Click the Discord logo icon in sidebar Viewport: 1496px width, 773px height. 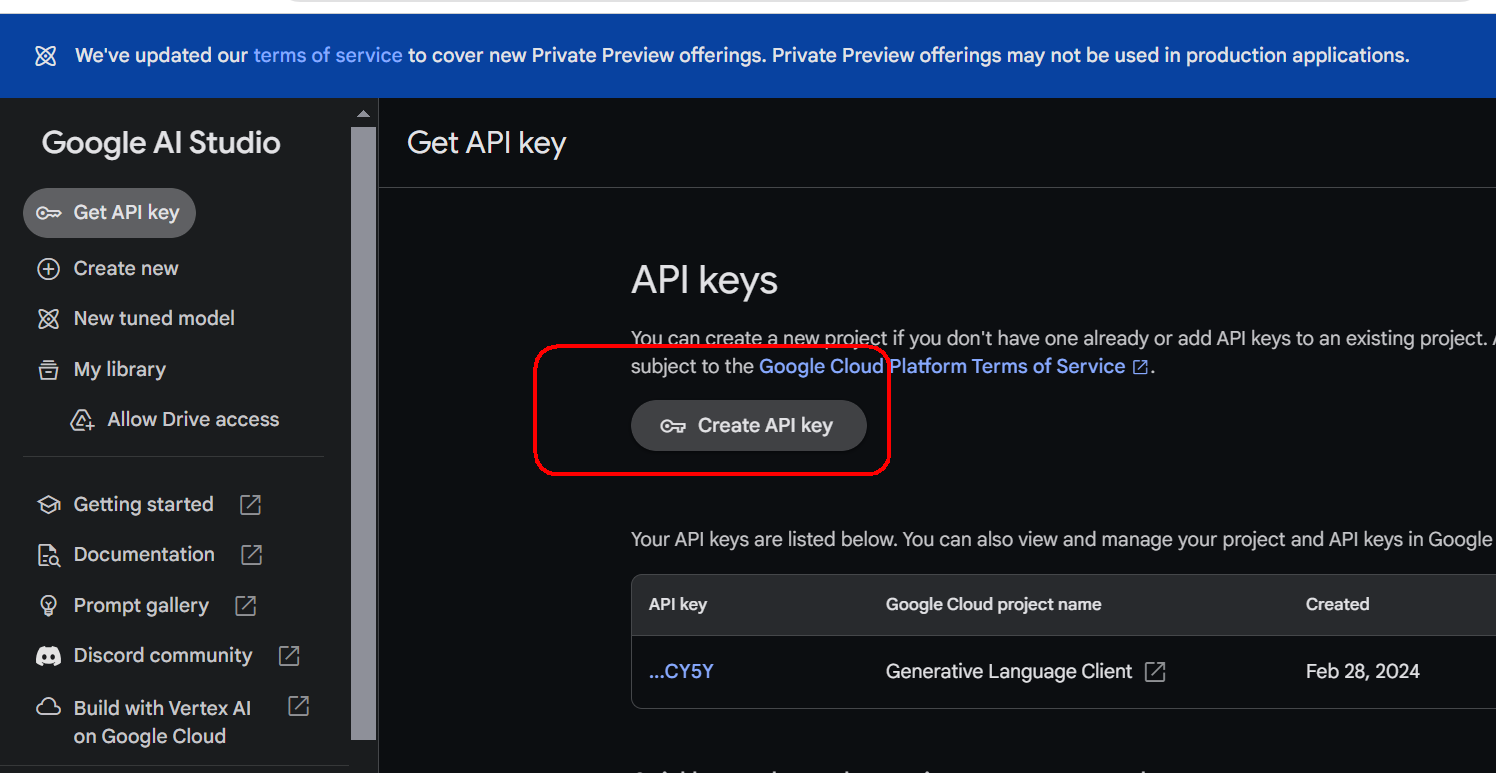point(48,656)
